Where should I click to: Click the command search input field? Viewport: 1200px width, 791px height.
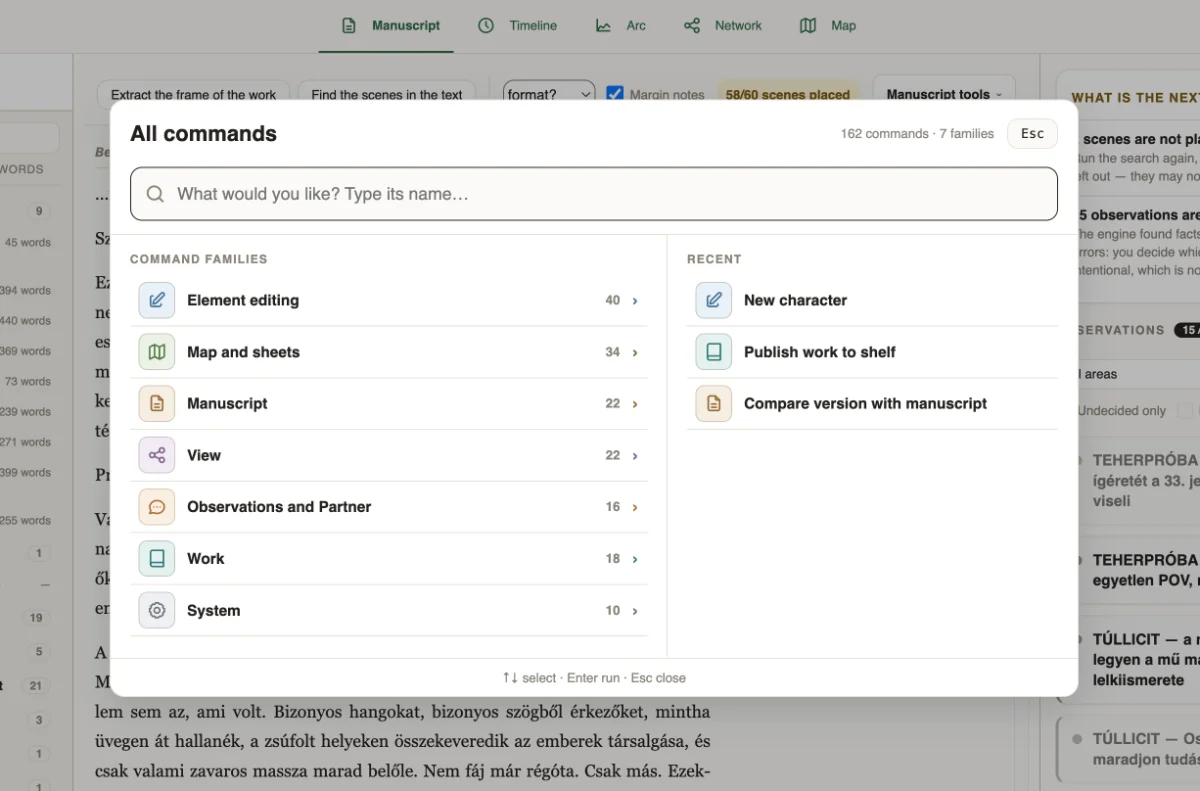[x=594, y=194]
